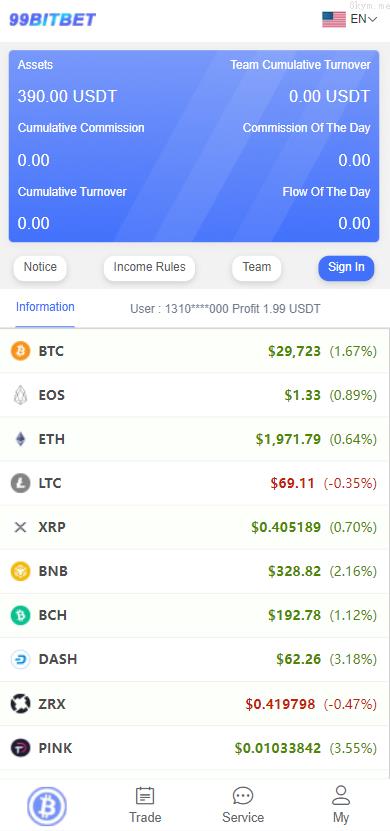
Task: Select the DASH coin icon
Action: pyautogui.click(x=20, y=659)
